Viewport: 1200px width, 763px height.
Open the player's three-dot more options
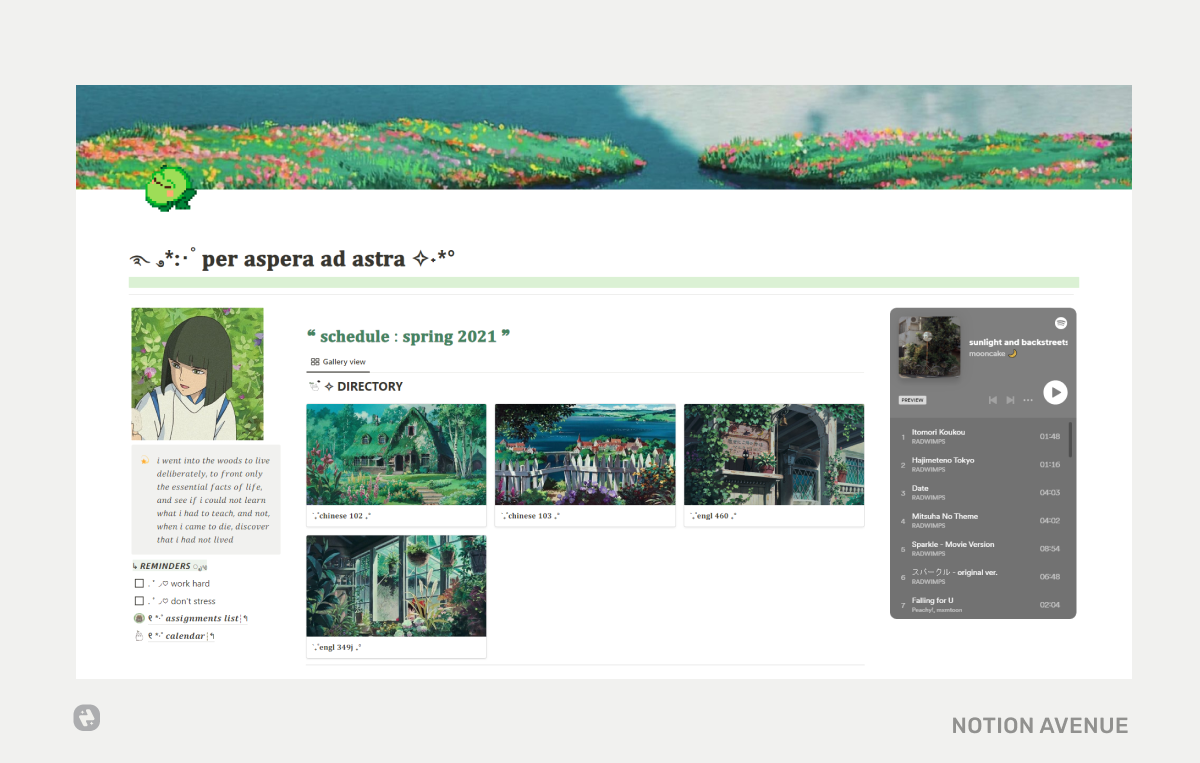pyautogui.click(x=1028, y=399)
